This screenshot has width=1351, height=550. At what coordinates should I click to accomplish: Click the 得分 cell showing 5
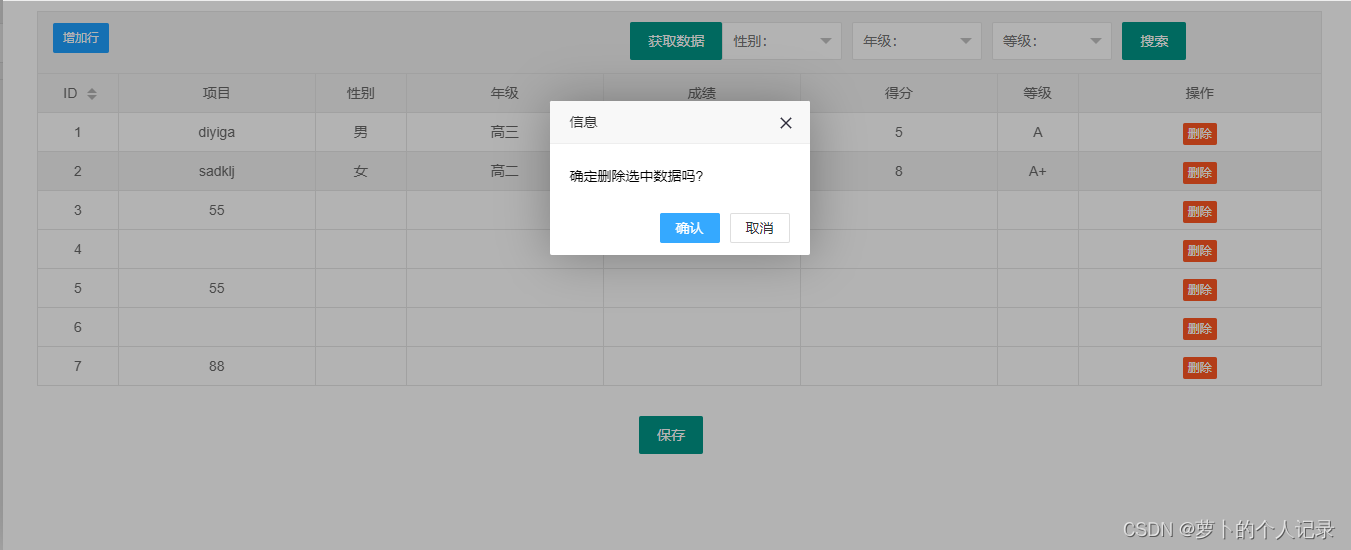(x=899, y=132)
